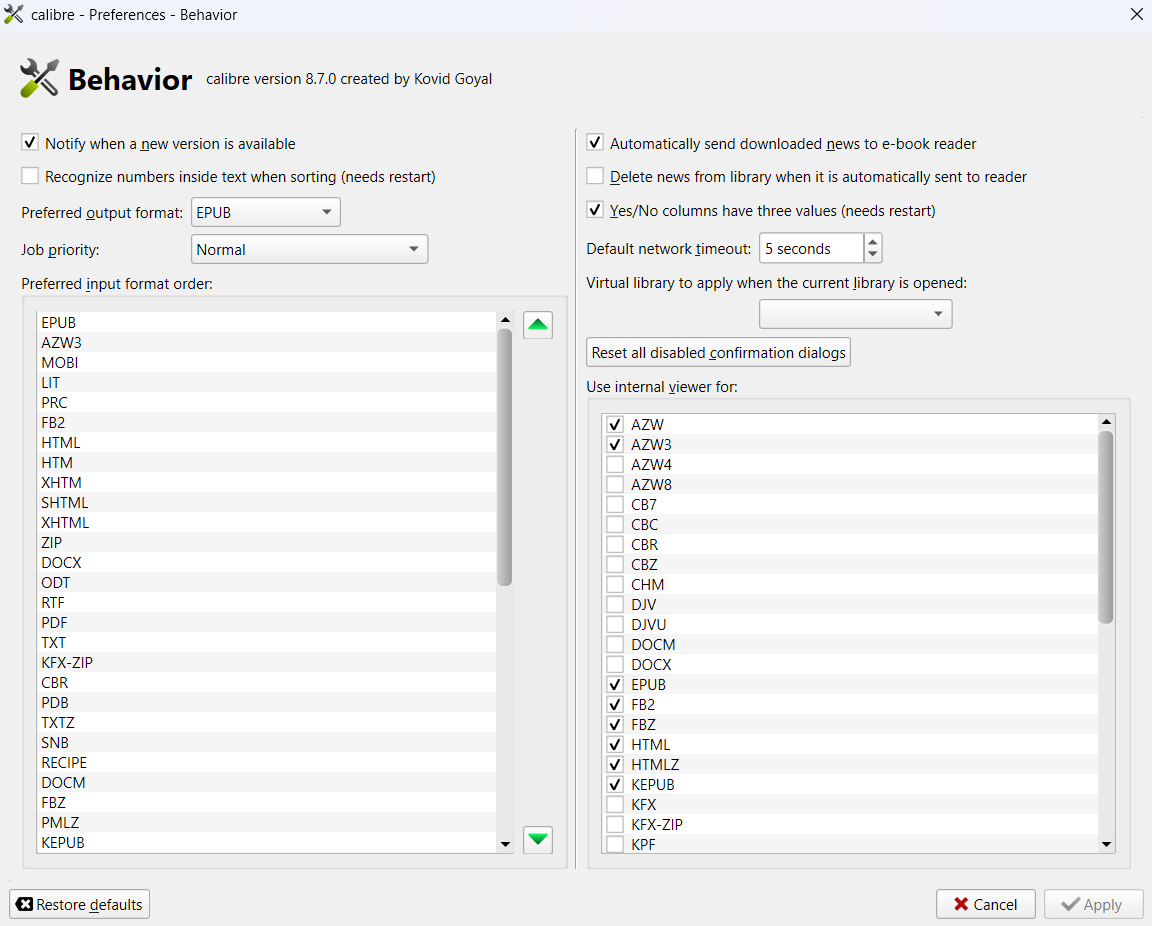Click Apply button
The image size is (1152, 926).
[x=1094, y=904]
